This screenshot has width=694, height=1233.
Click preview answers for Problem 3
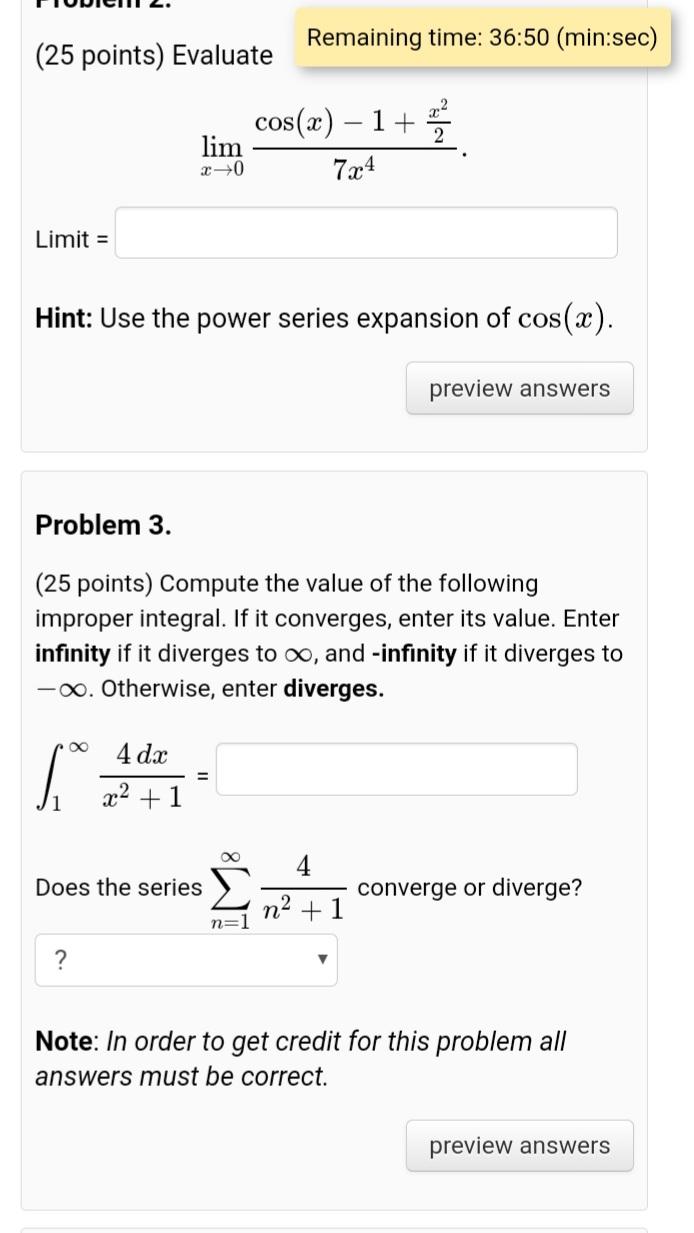click(519, 1145)
